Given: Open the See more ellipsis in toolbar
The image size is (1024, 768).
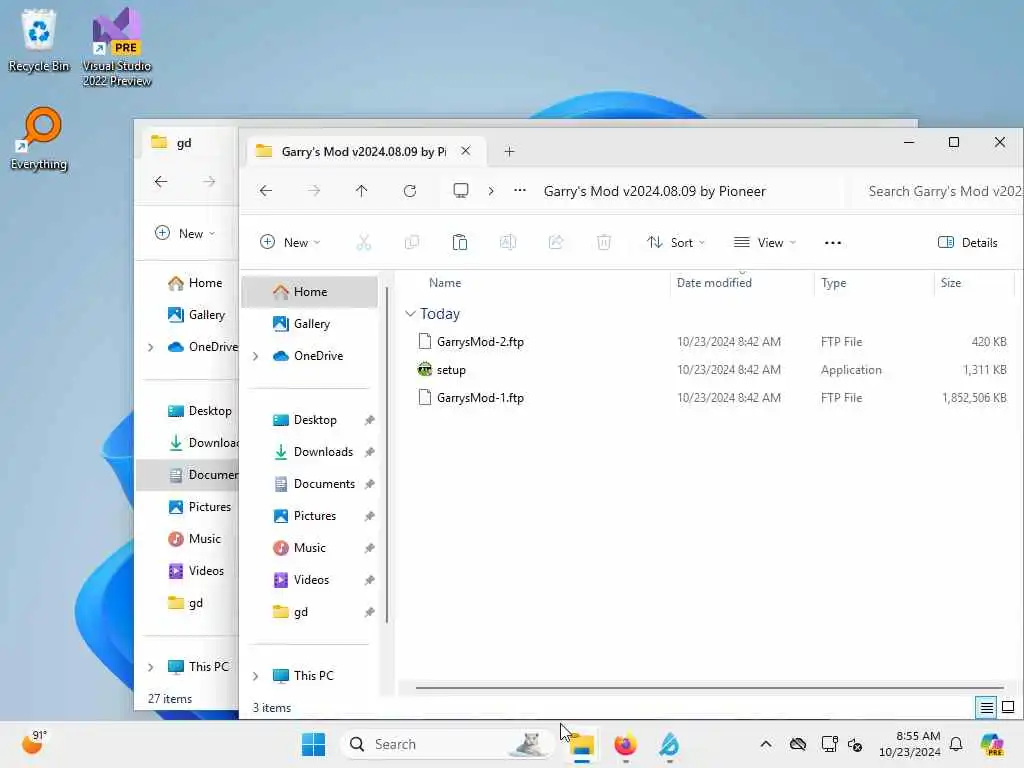Looking at the screenshot, I should pyautogui.click(x=833, y=243).
